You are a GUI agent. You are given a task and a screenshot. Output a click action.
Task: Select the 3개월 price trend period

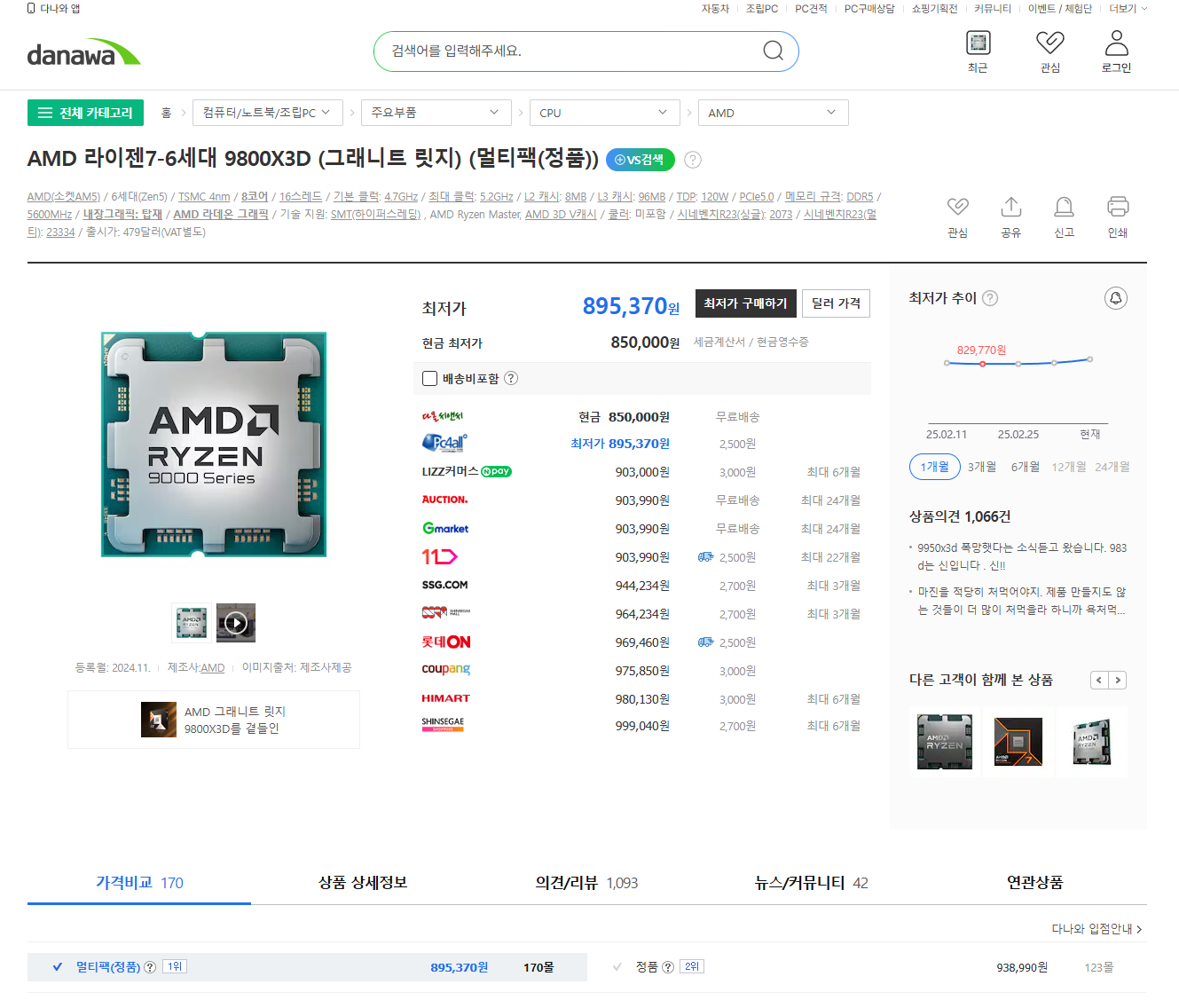pos(982,467)
